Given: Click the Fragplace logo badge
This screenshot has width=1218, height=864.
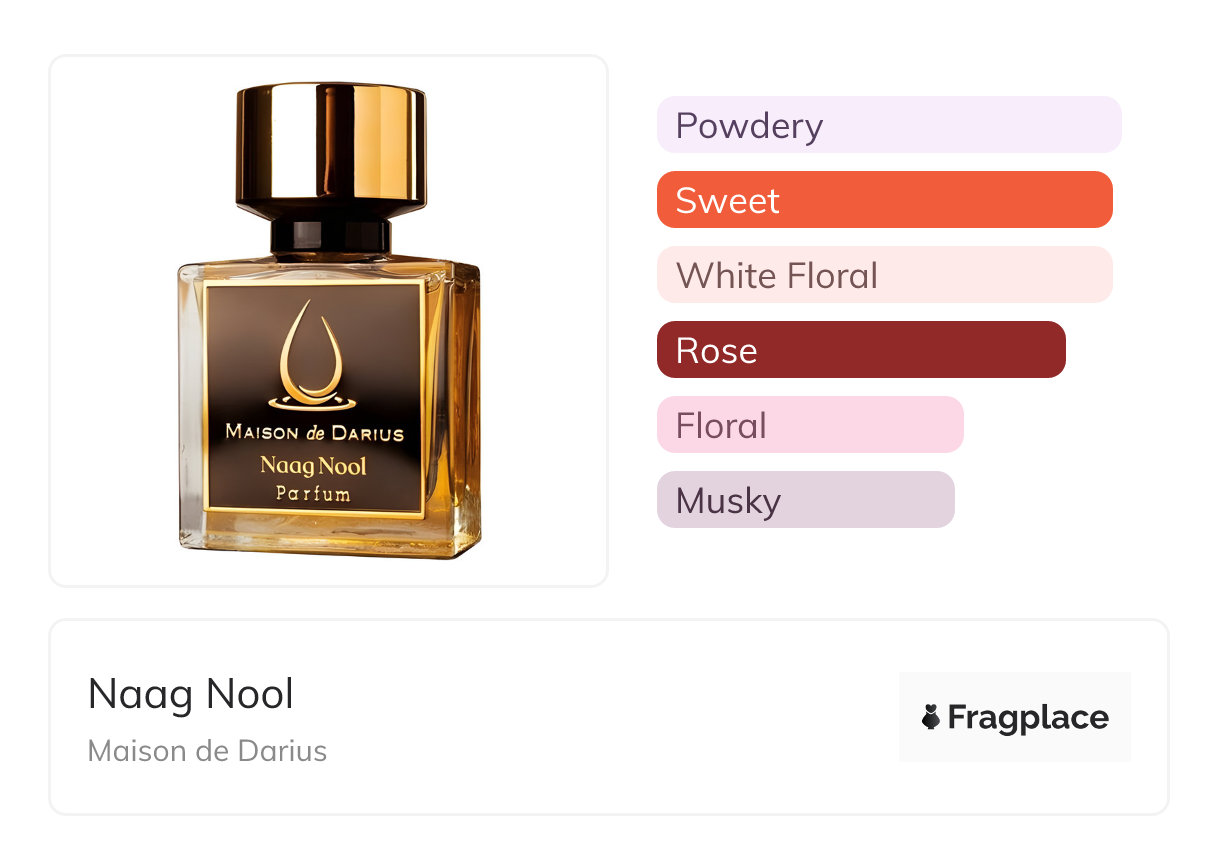Looking at the screenshot, I should click(1015, 717).
